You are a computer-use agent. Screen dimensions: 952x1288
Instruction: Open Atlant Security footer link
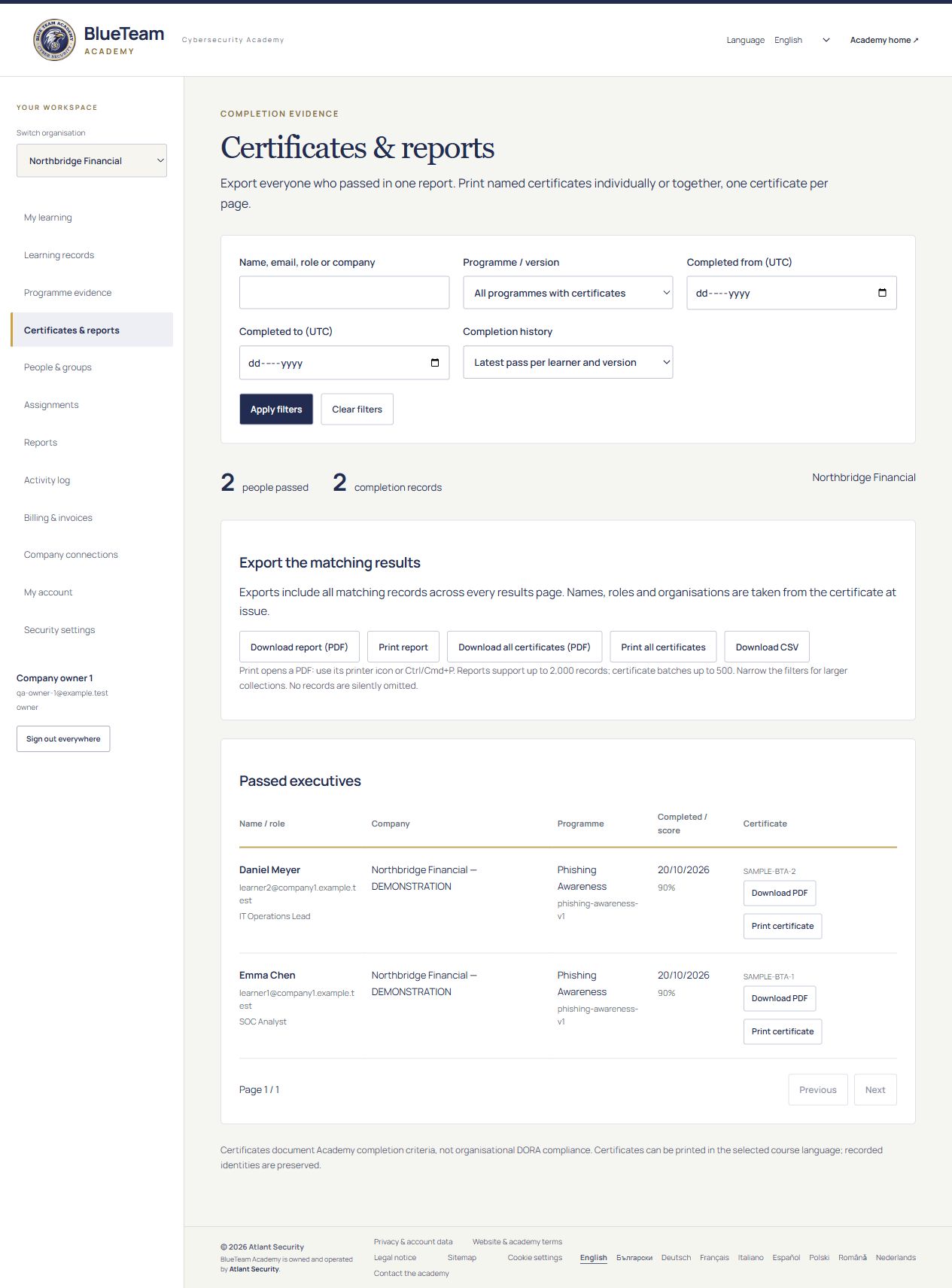tap(254, 1269)
